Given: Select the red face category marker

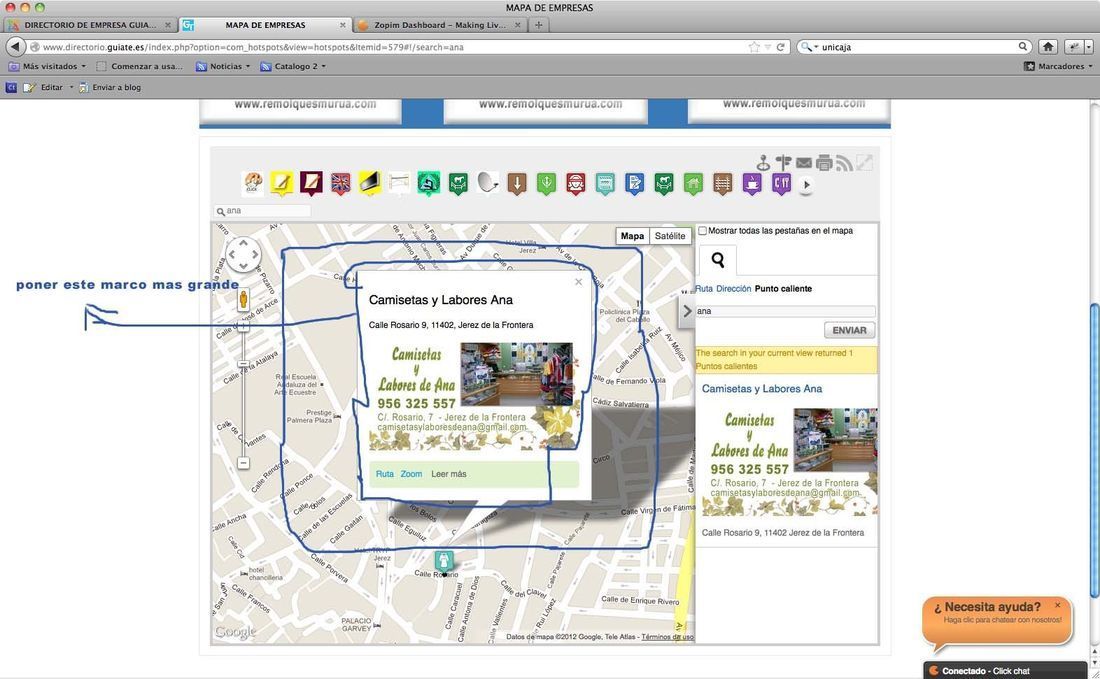Looking at the screenshot, I should 576,183.
